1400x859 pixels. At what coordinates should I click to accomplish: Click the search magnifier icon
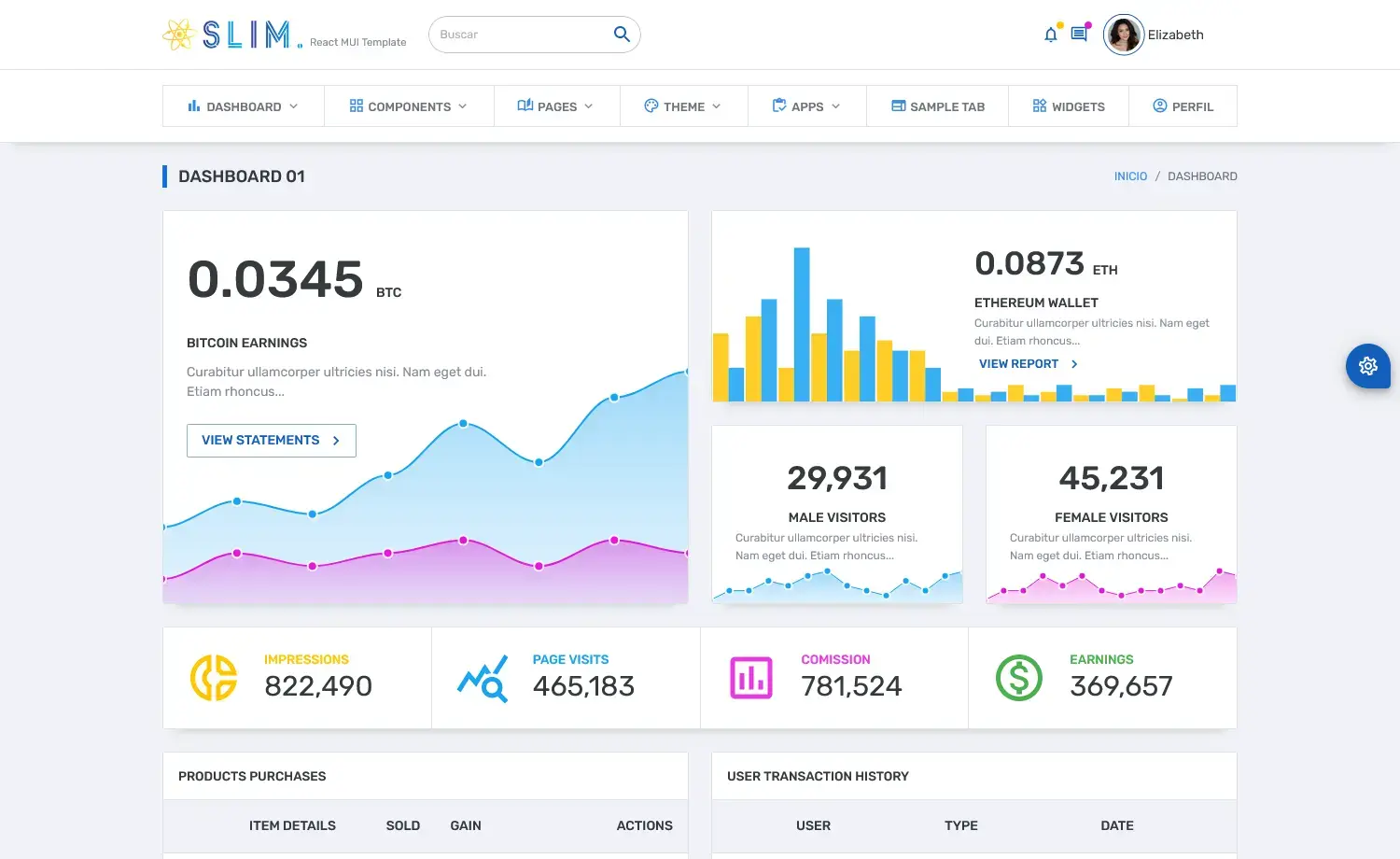(x=621, y=34)
